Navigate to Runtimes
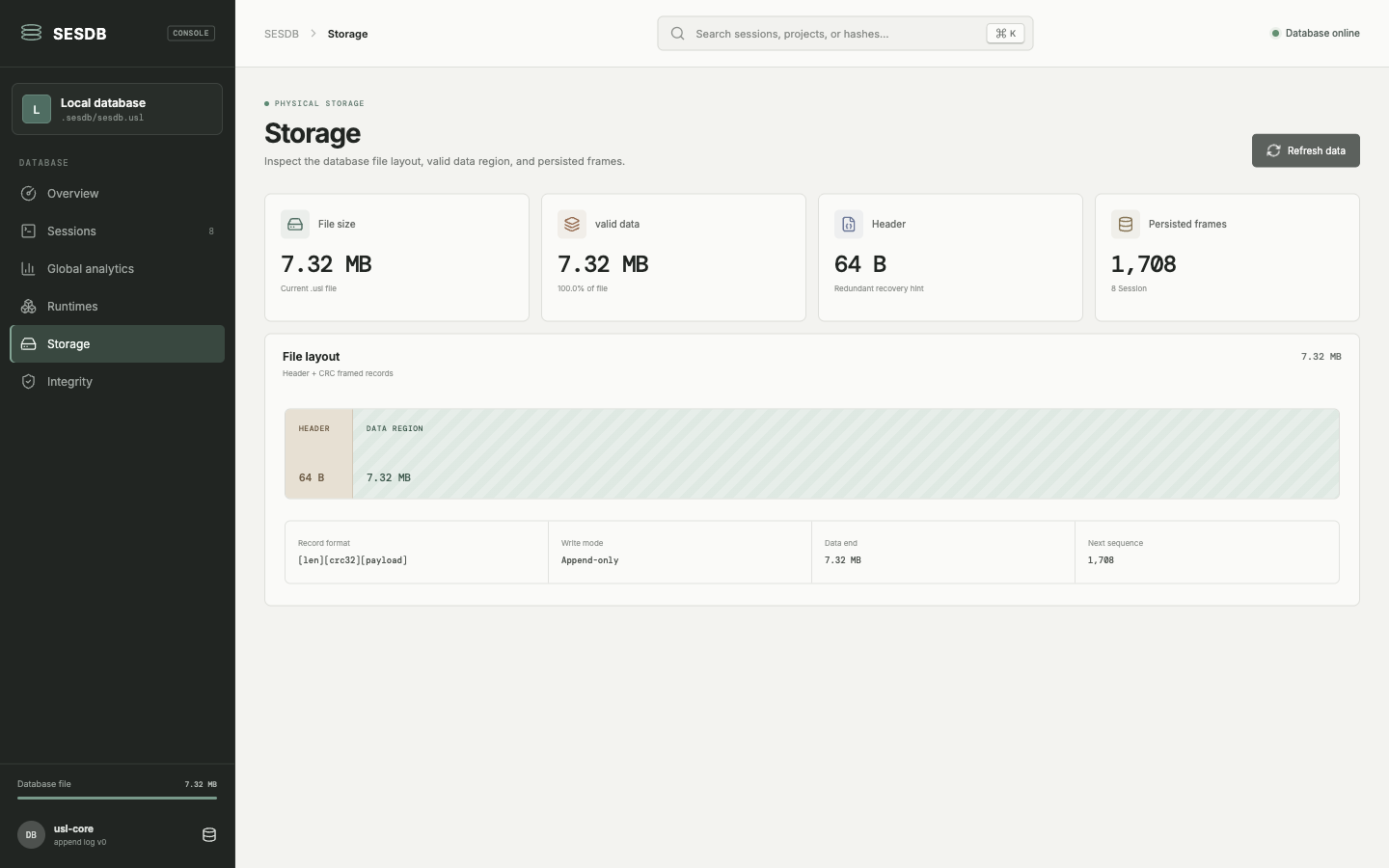This screenshot has width=1389, height=868. pyautogui.click(x=117, y=306)
